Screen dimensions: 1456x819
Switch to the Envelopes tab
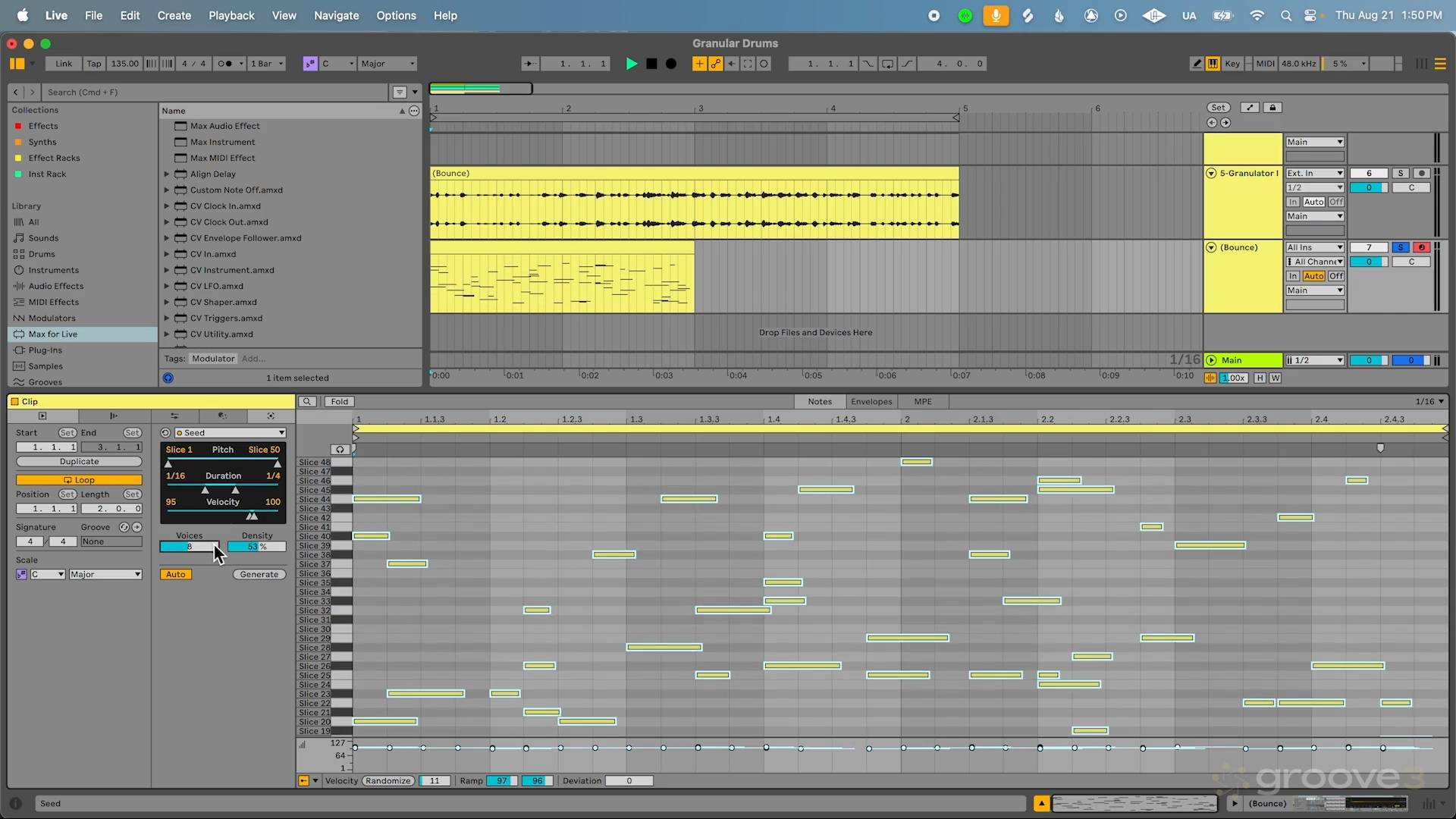[x=871, y=402]
